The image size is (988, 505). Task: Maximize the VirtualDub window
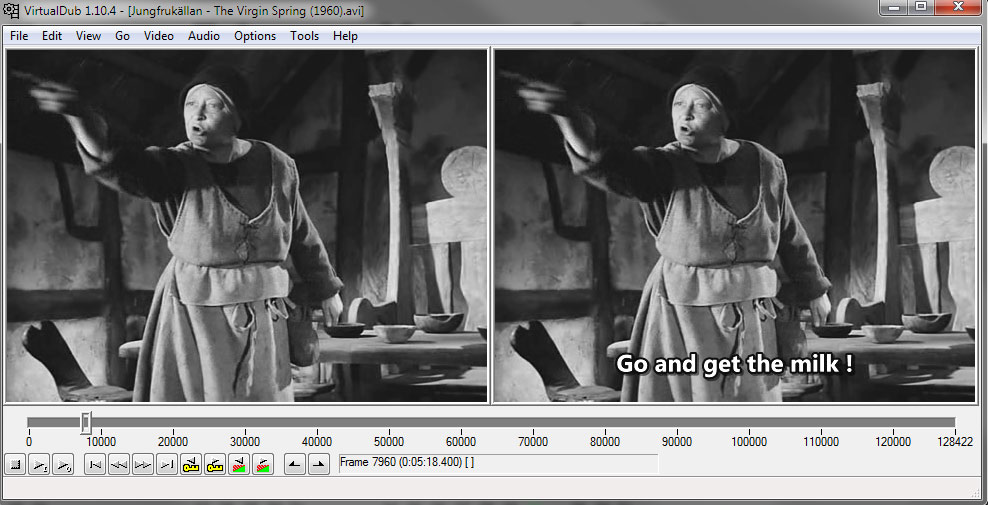tap(921, 7)
